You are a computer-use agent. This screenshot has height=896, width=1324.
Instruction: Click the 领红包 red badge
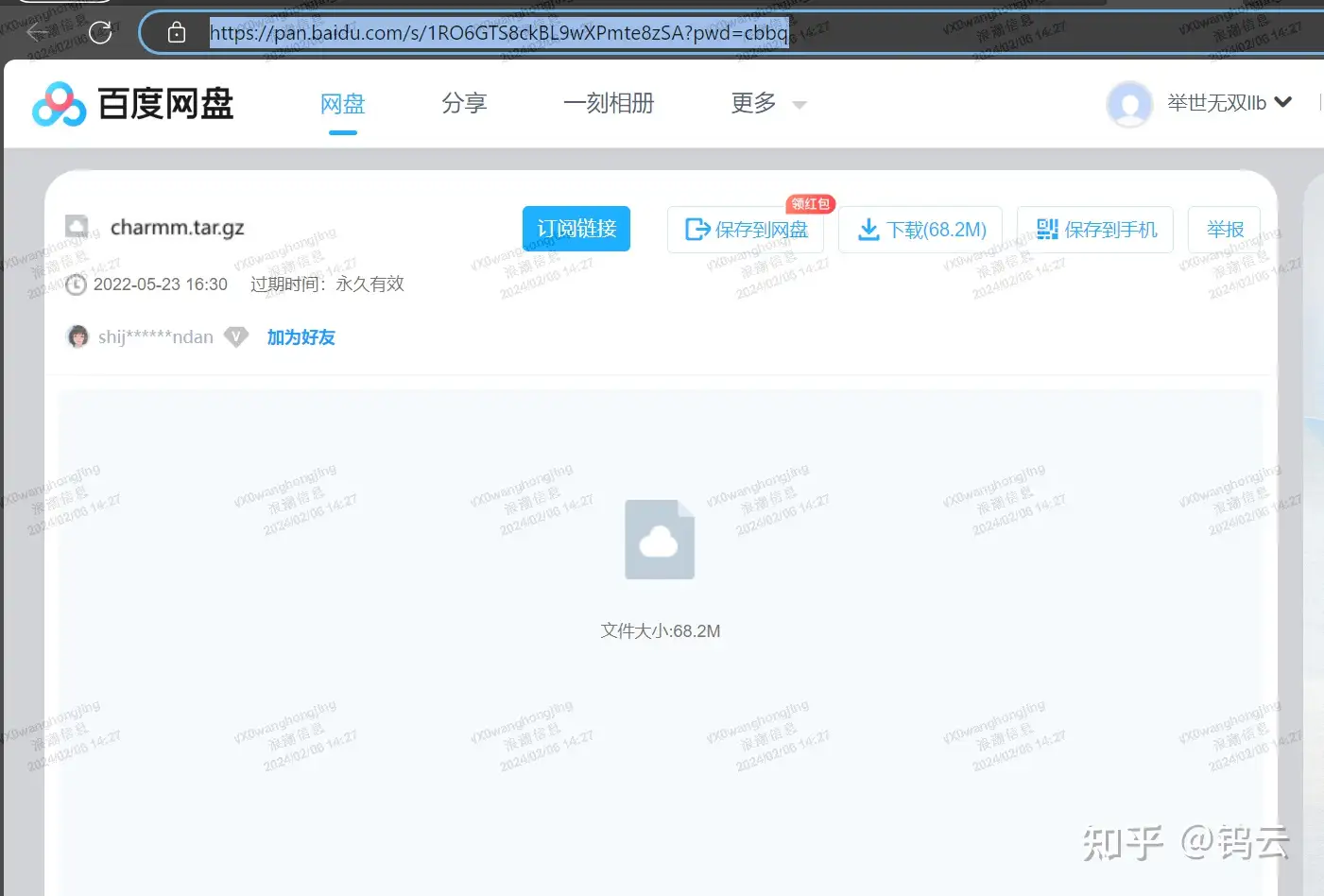point(810,203)
